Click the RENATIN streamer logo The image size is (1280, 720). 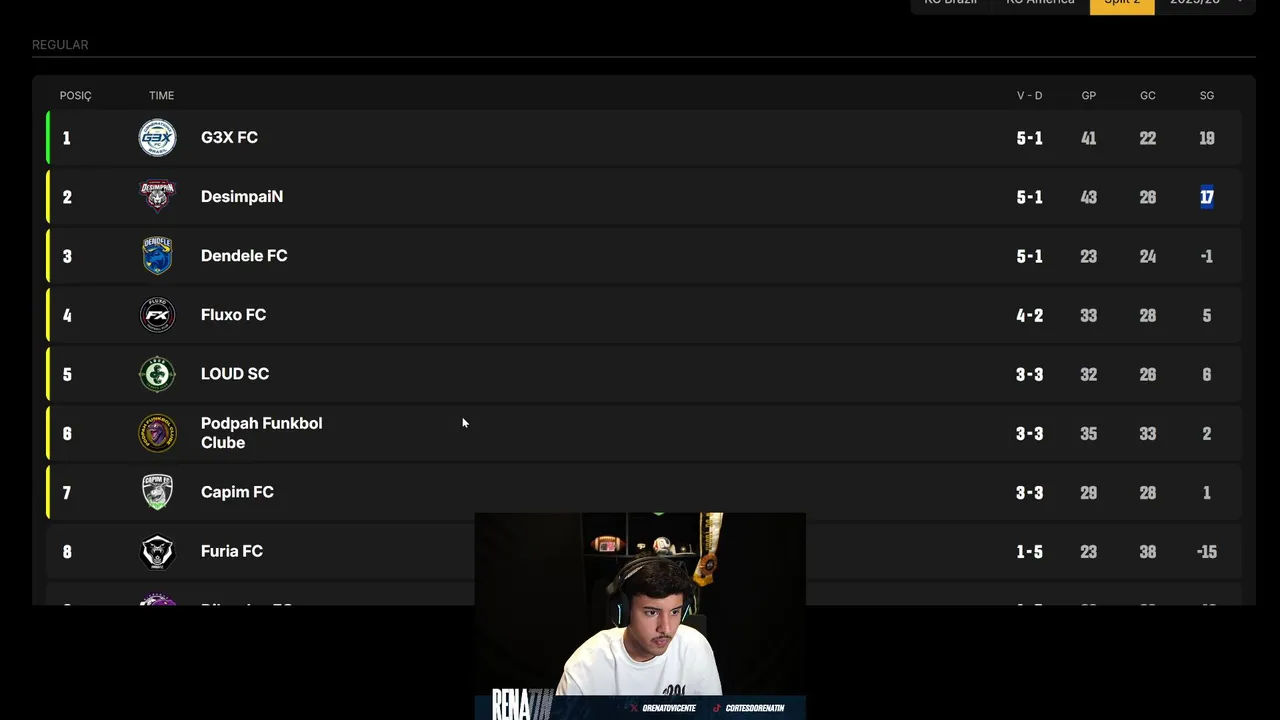(523, 705)
